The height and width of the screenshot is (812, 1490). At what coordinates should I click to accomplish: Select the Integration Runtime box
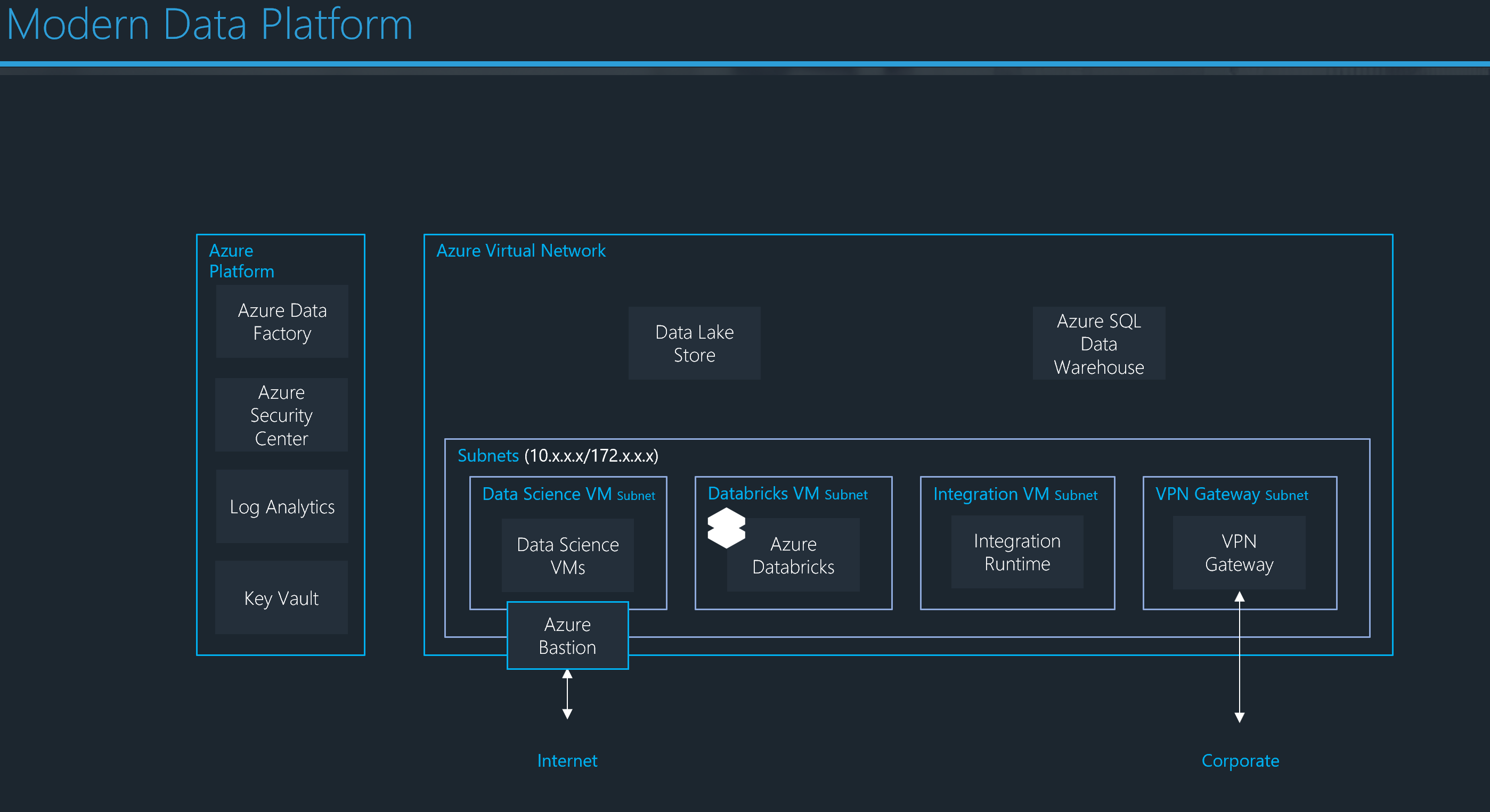[1017, 552]
